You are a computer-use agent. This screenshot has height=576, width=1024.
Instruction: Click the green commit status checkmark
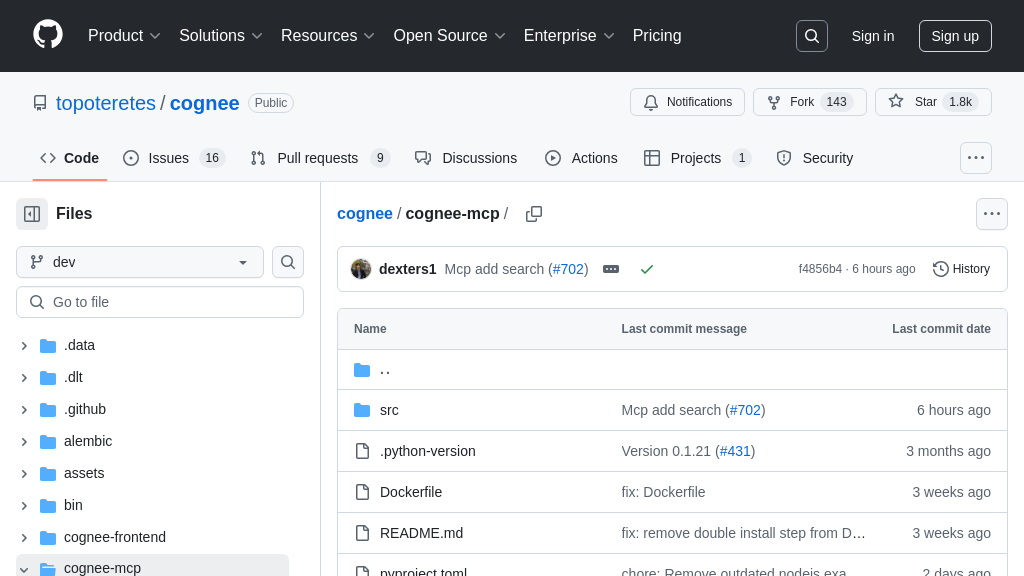point(647,269)
